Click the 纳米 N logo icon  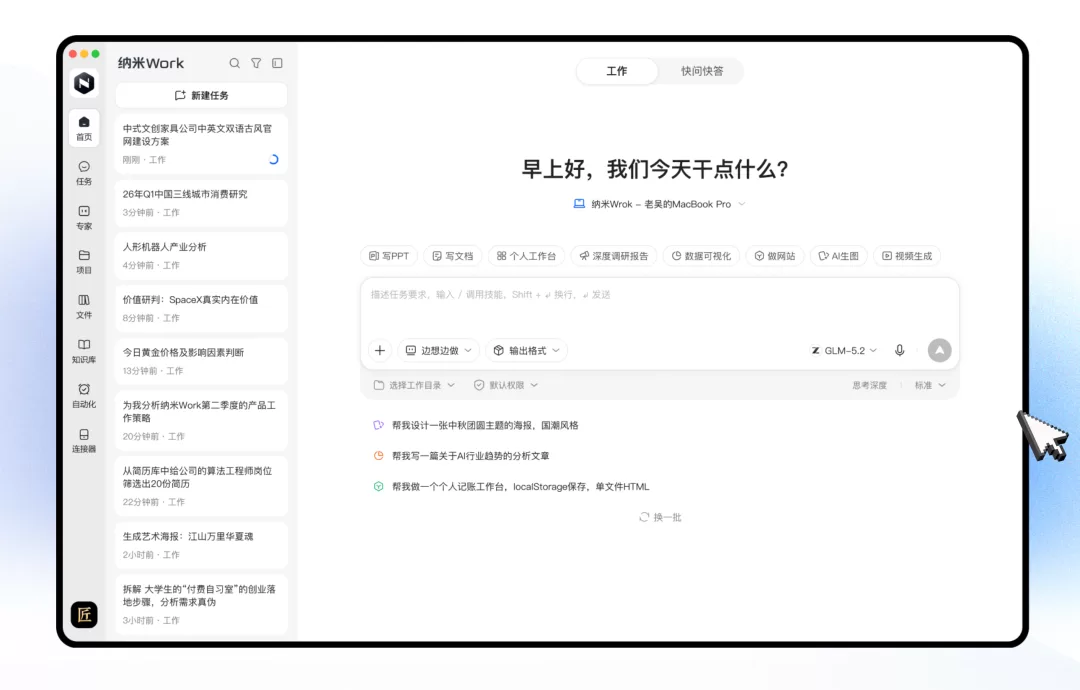tap(84, 83)
